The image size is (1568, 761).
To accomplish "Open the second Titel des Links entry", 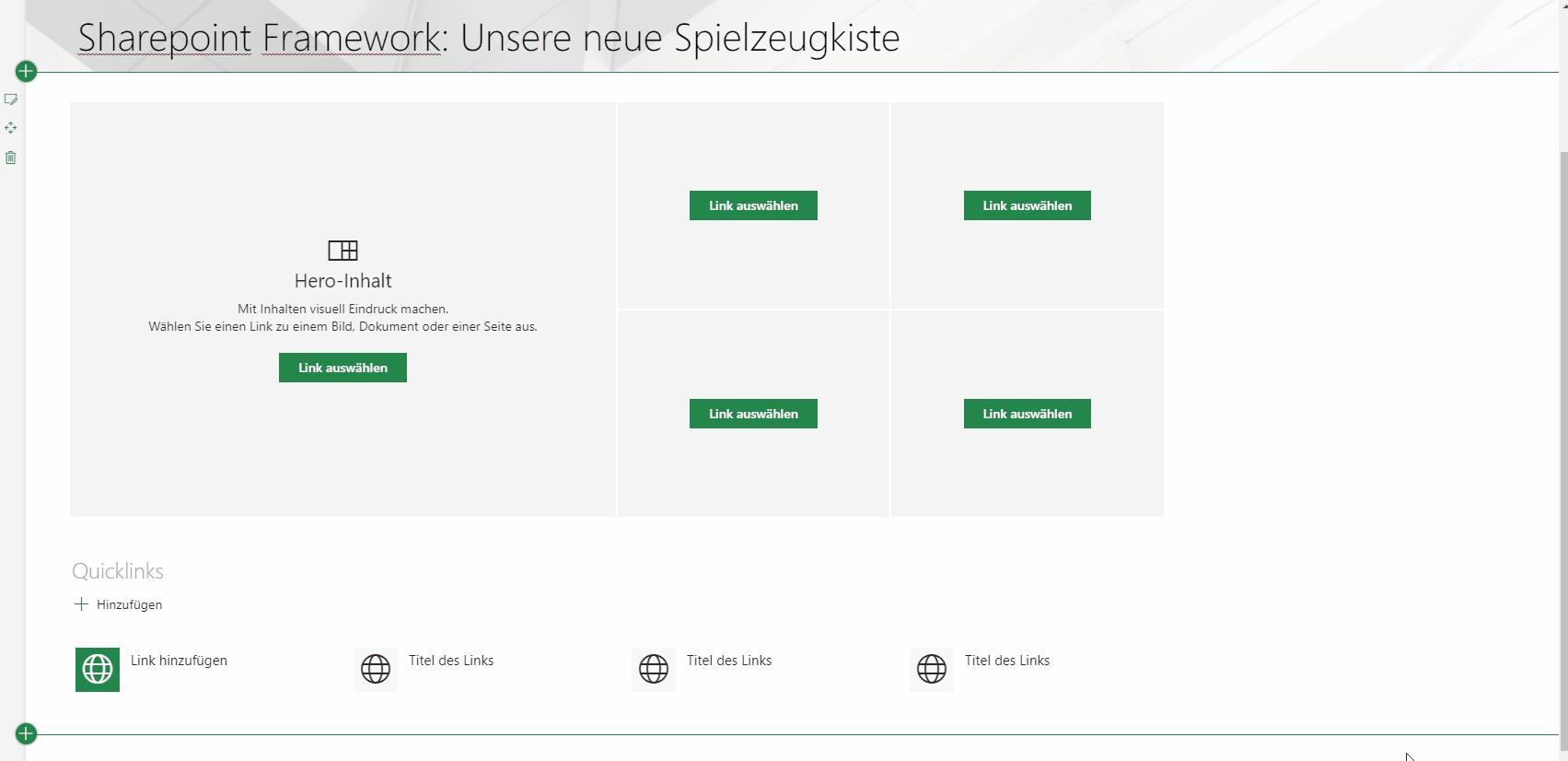I will coord(729,661).
